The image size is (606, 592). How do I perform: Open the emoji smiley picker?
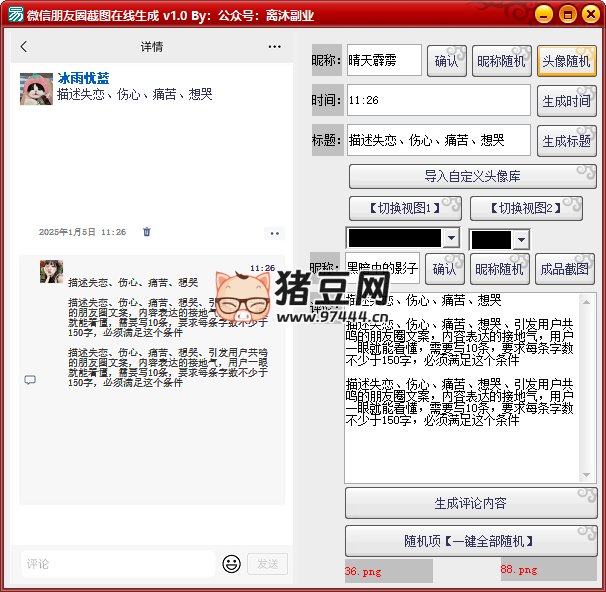pyautogui.click(x=232, y=564)
